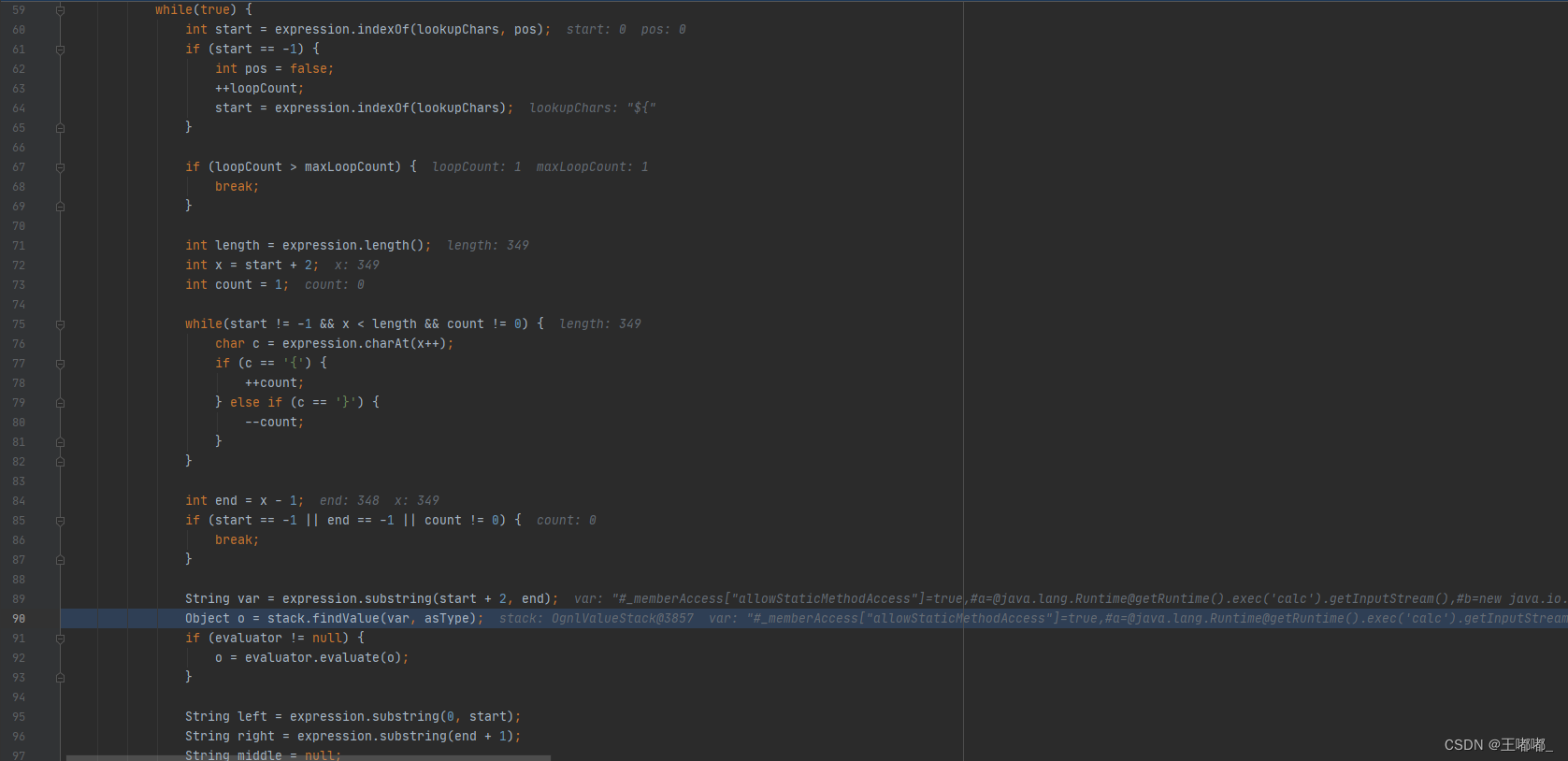Click the 'String middle = null;' statement
This screenshot has width=1568, height=761.
pyautogui.click(x=264, y=755)
